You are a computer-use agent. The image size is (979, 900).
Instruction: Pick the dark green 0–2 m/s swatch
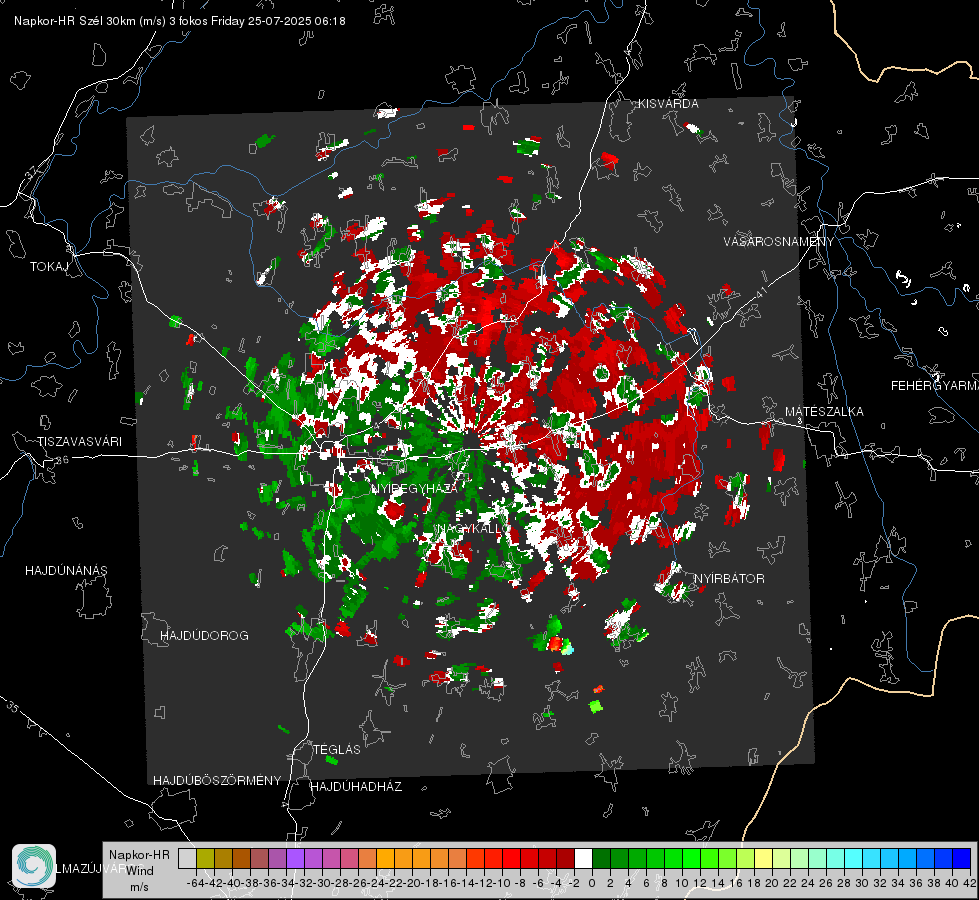click(601, 858)
